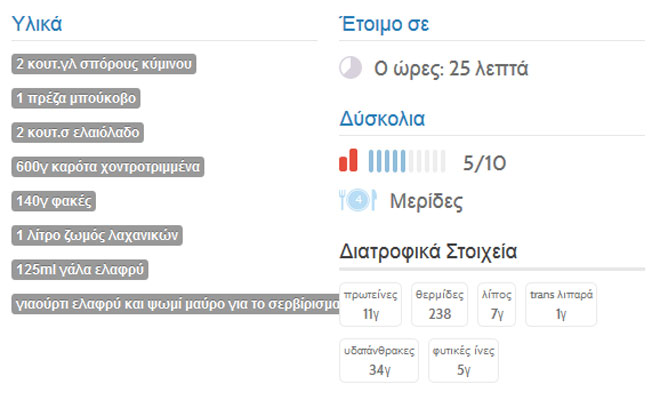Click the 140γ φακές ingredient tag
Viewport: 660px width, 416px height.
coord(53,201)
